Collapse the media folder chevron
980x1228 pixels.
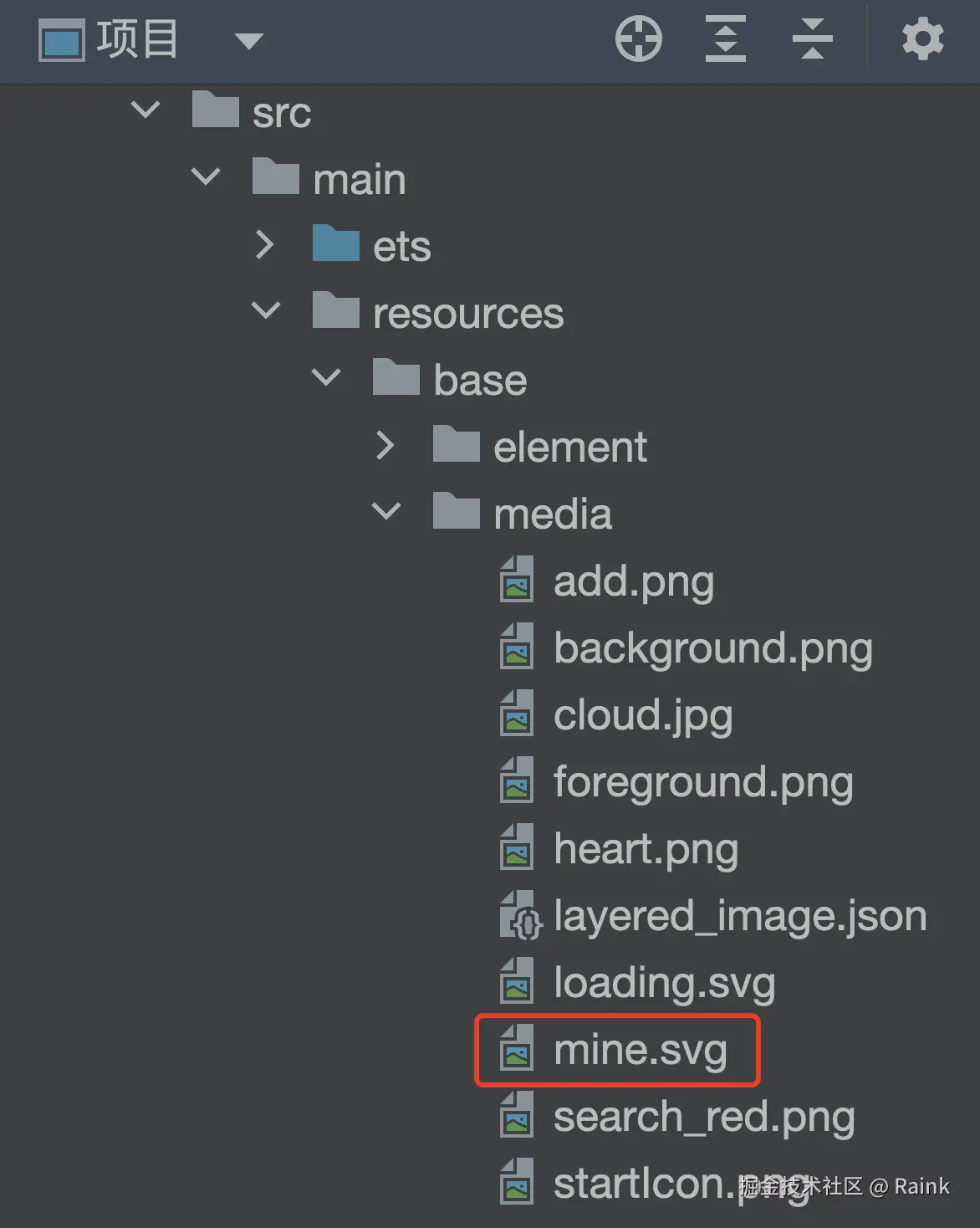point(385,511)
